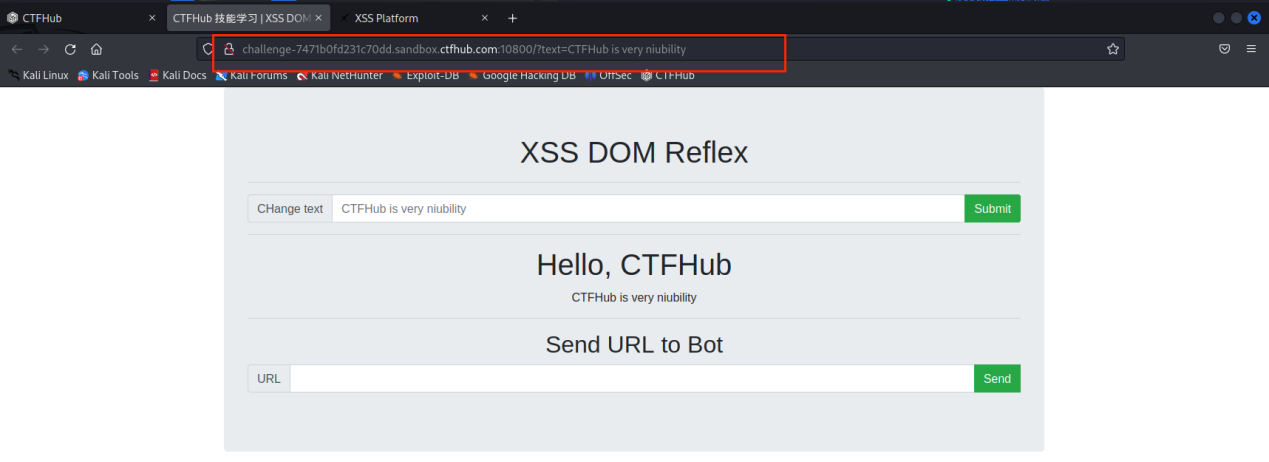1269x462 pixels.
Task: Open the Kali NetHunter bookmark
Action: coord(339,76)
